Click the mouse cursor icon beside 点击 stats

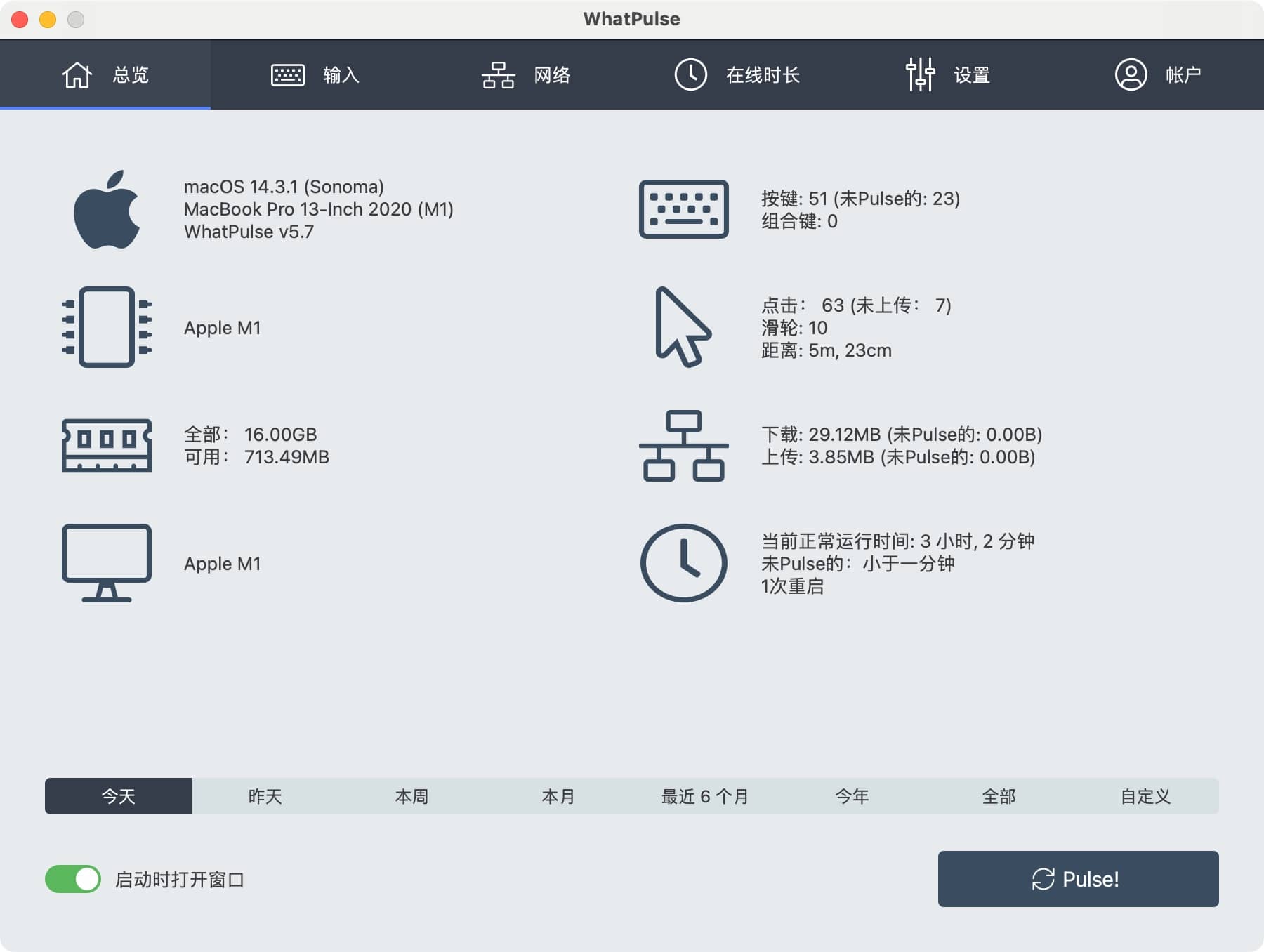pos(683,327)
